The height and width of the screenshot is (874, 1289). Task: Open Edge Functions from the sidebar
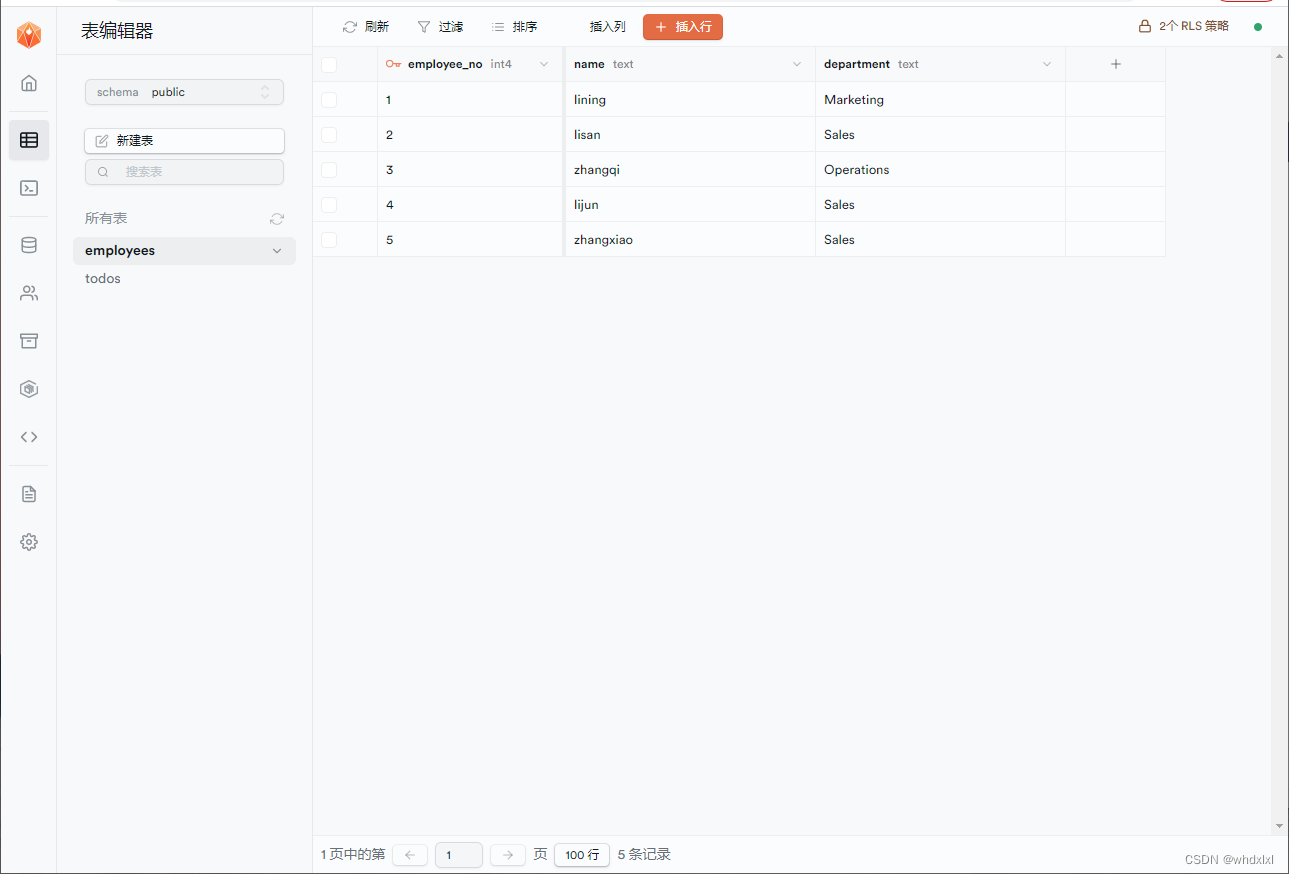click(28, 388)
